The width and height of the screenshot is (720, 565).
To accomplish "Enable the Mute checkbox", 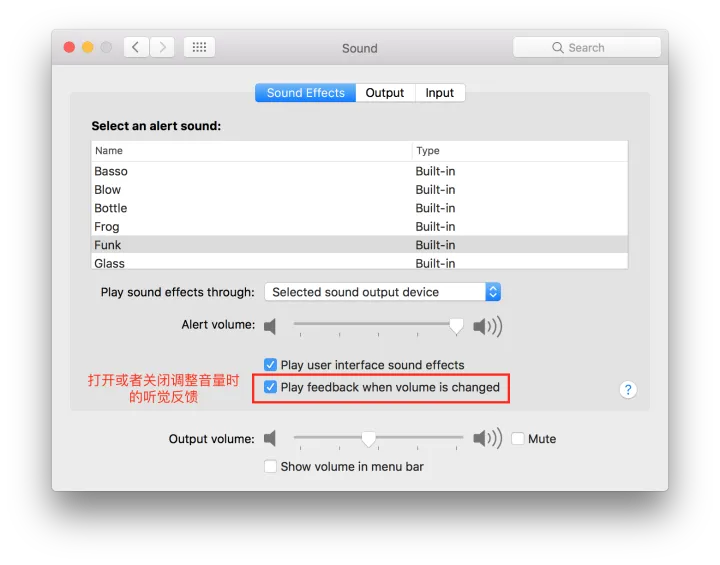I will [518, 439].
